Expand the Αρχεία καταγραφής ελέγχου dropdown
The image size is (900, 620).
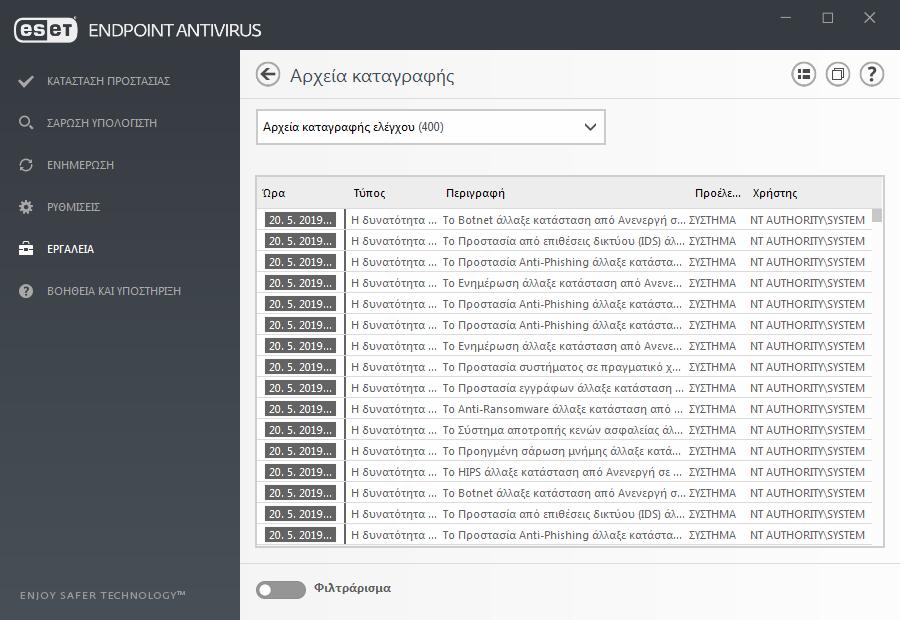coord(430,127)
